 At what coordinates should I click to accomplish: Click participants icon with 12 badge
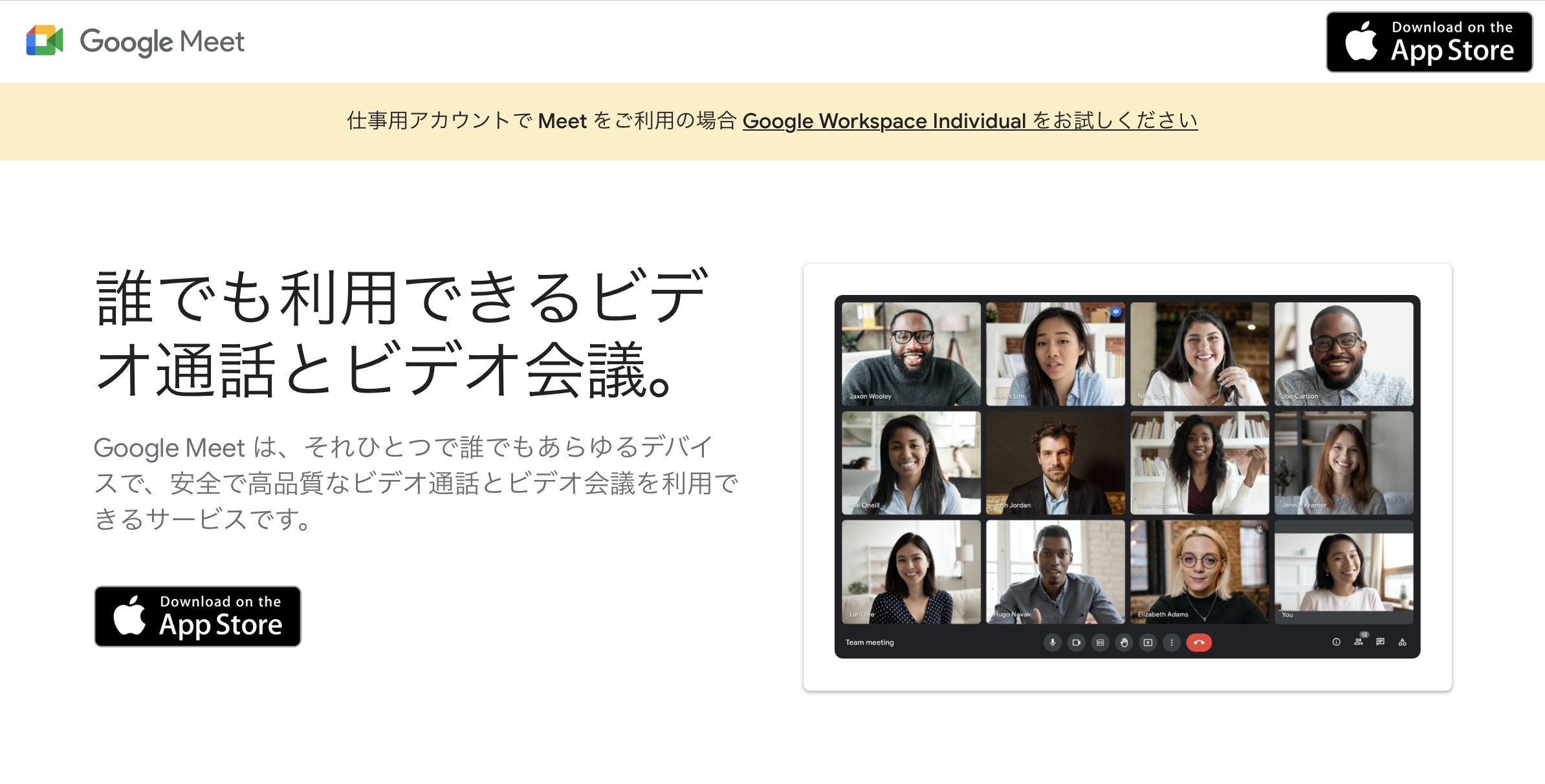[x=1359, y=640]
